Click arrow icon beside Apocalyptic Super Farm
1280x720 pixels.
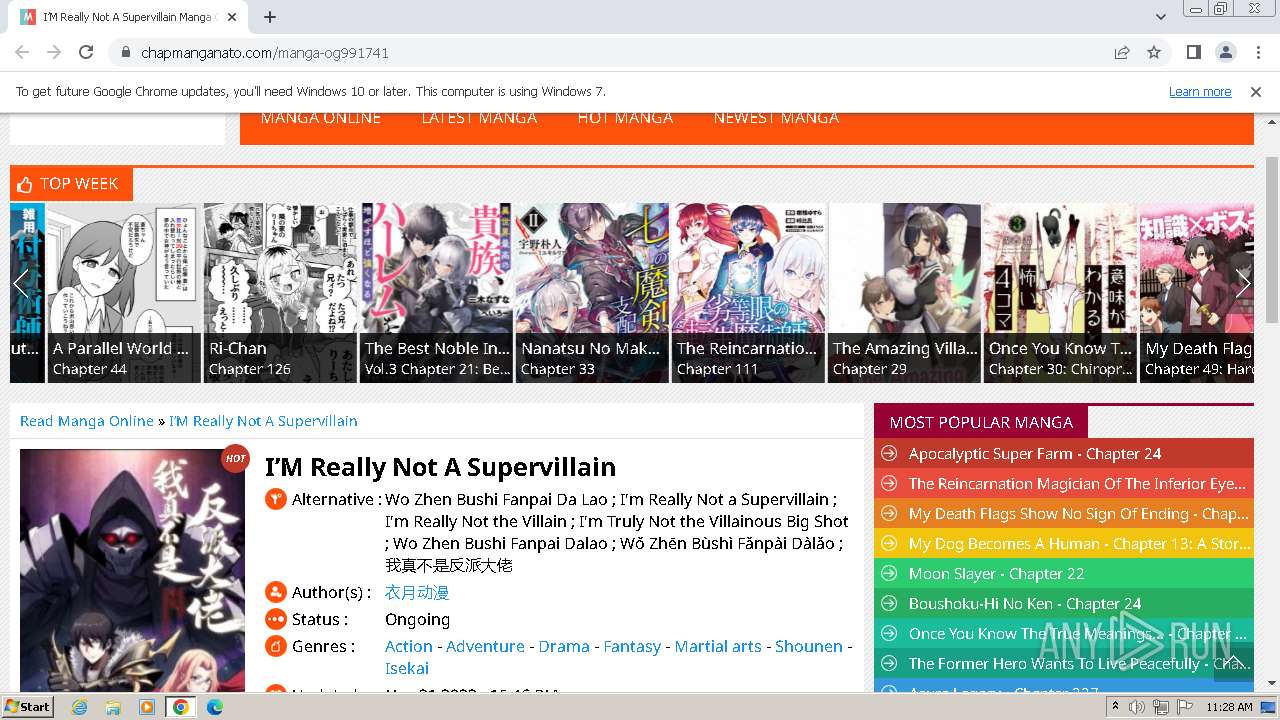(x=889, y=453)
